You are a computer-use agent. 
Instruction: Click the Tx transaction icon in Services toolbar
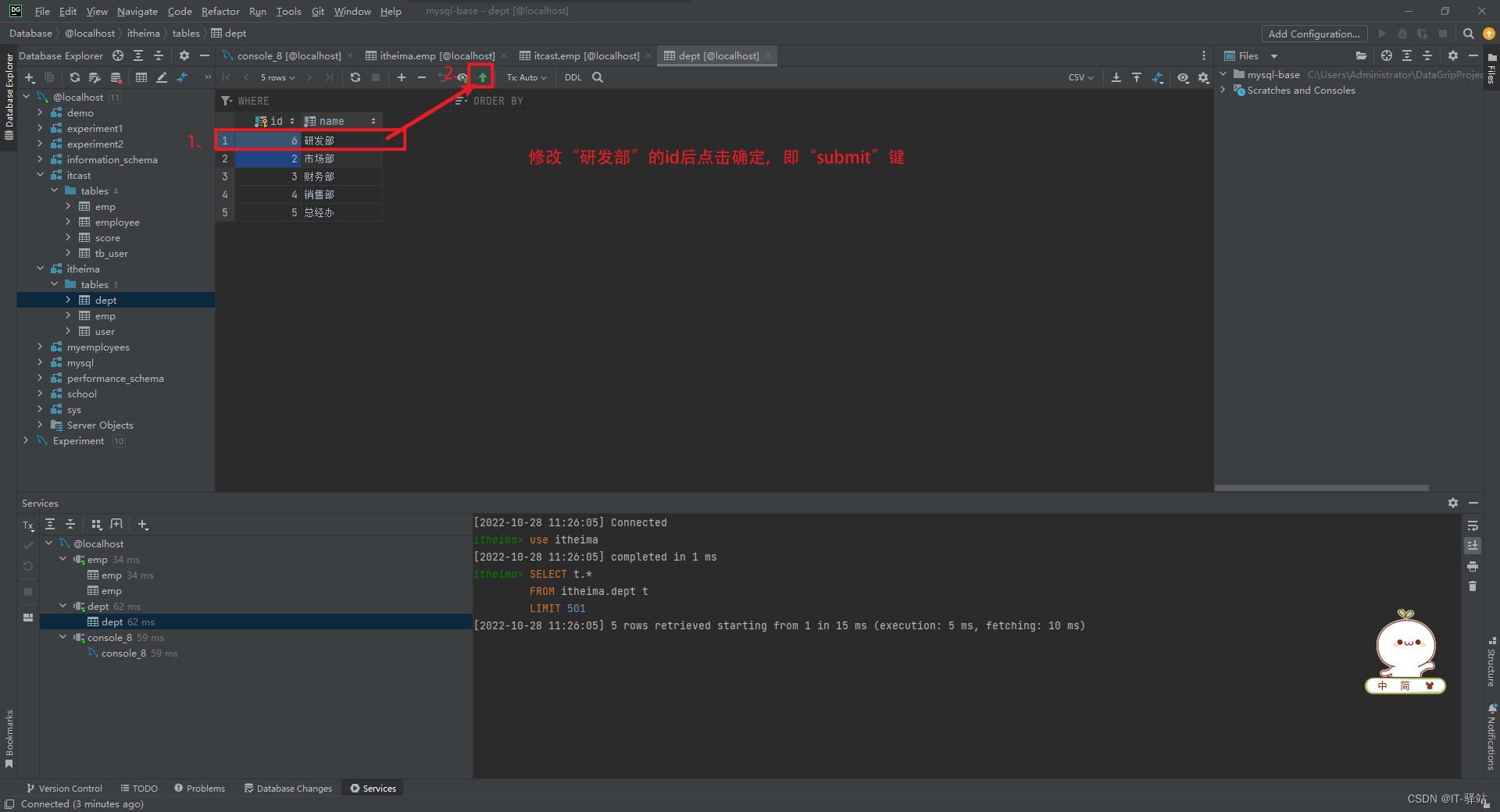point(28,525)
